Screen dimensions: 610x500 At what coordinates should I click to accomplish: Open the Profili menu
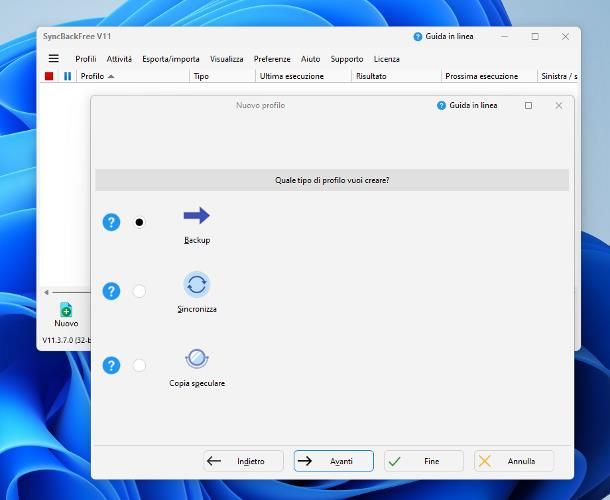pos(86,59)
